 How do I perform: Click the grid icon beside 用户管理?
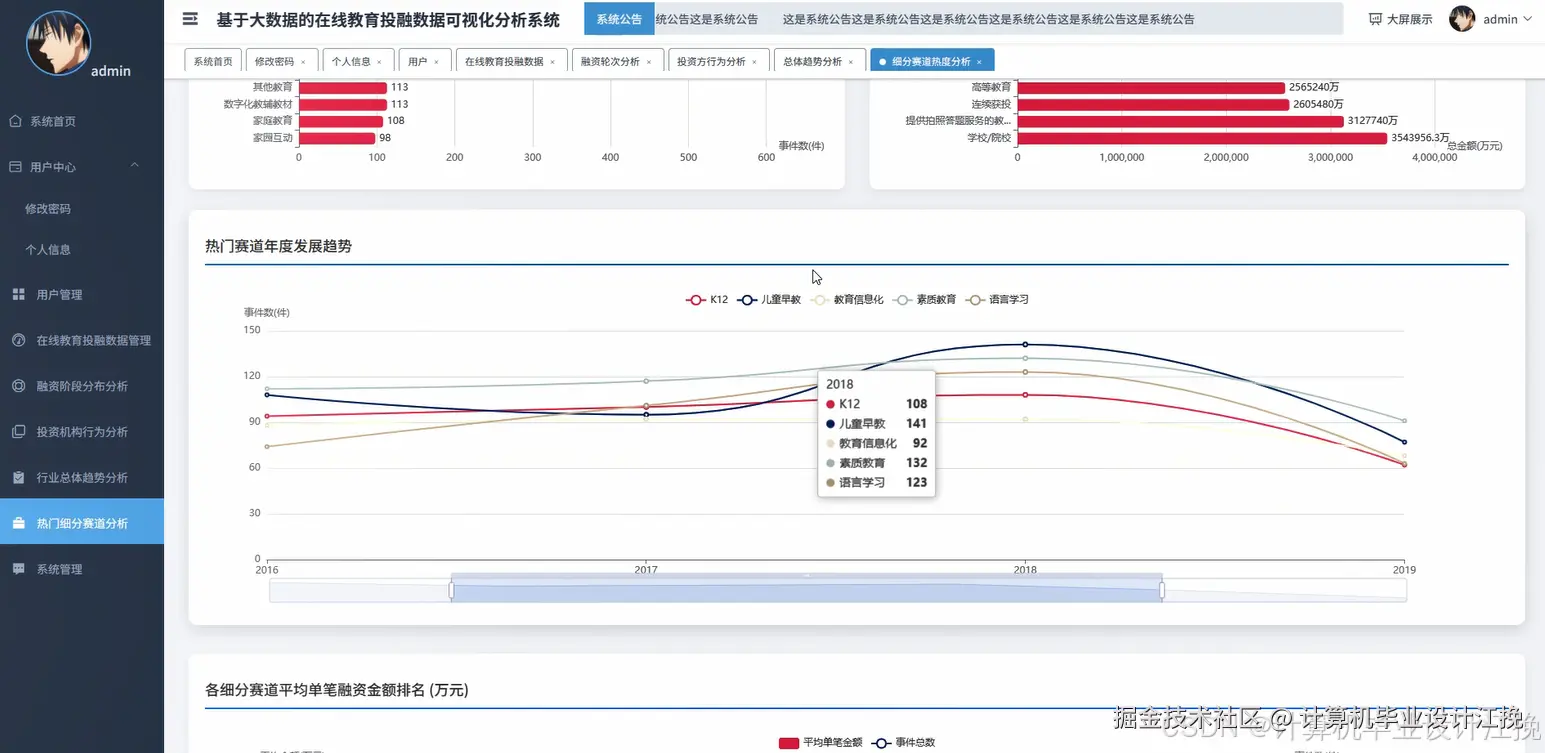[18, 294]
